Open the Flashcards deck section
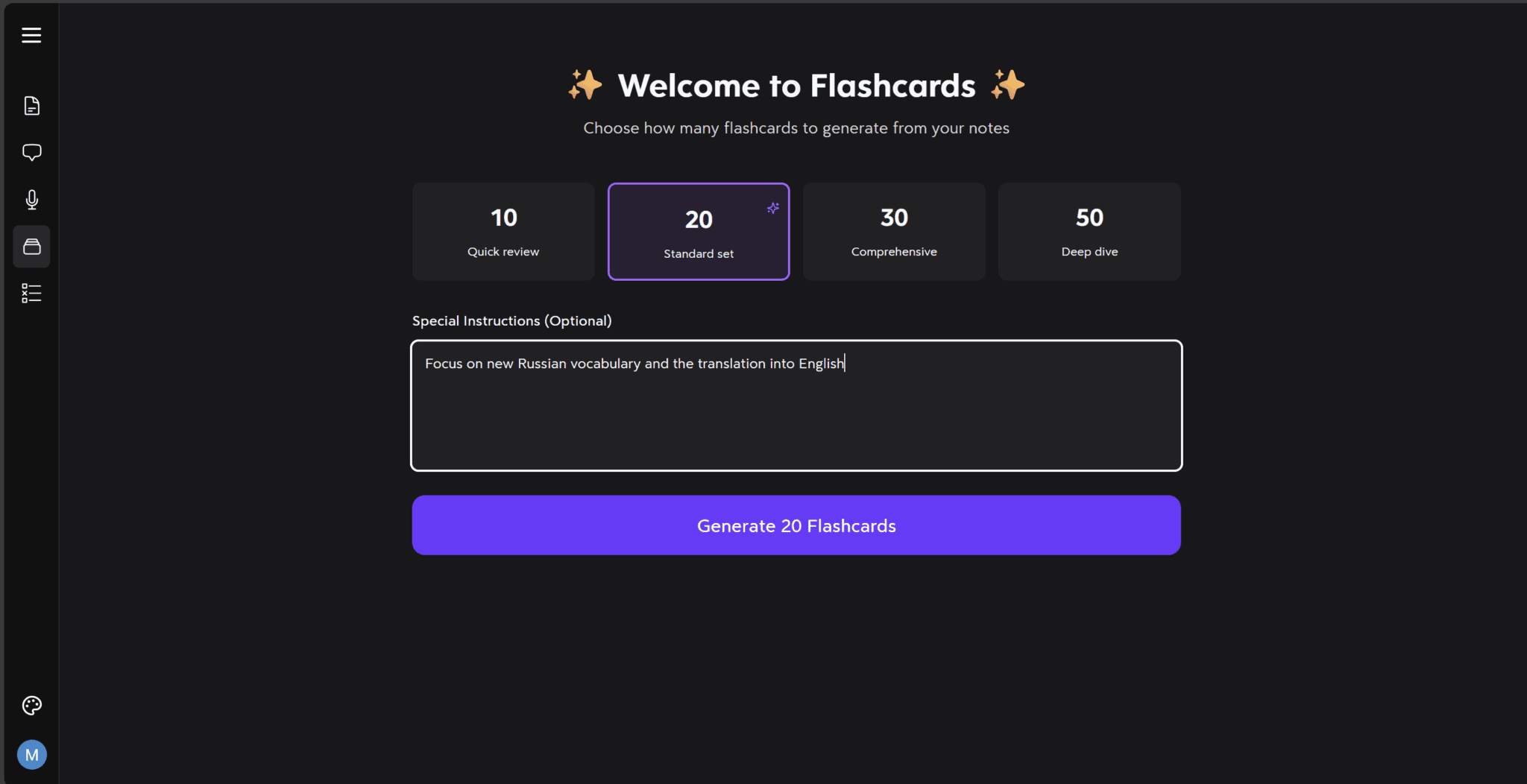 click(x=31, y=246)
